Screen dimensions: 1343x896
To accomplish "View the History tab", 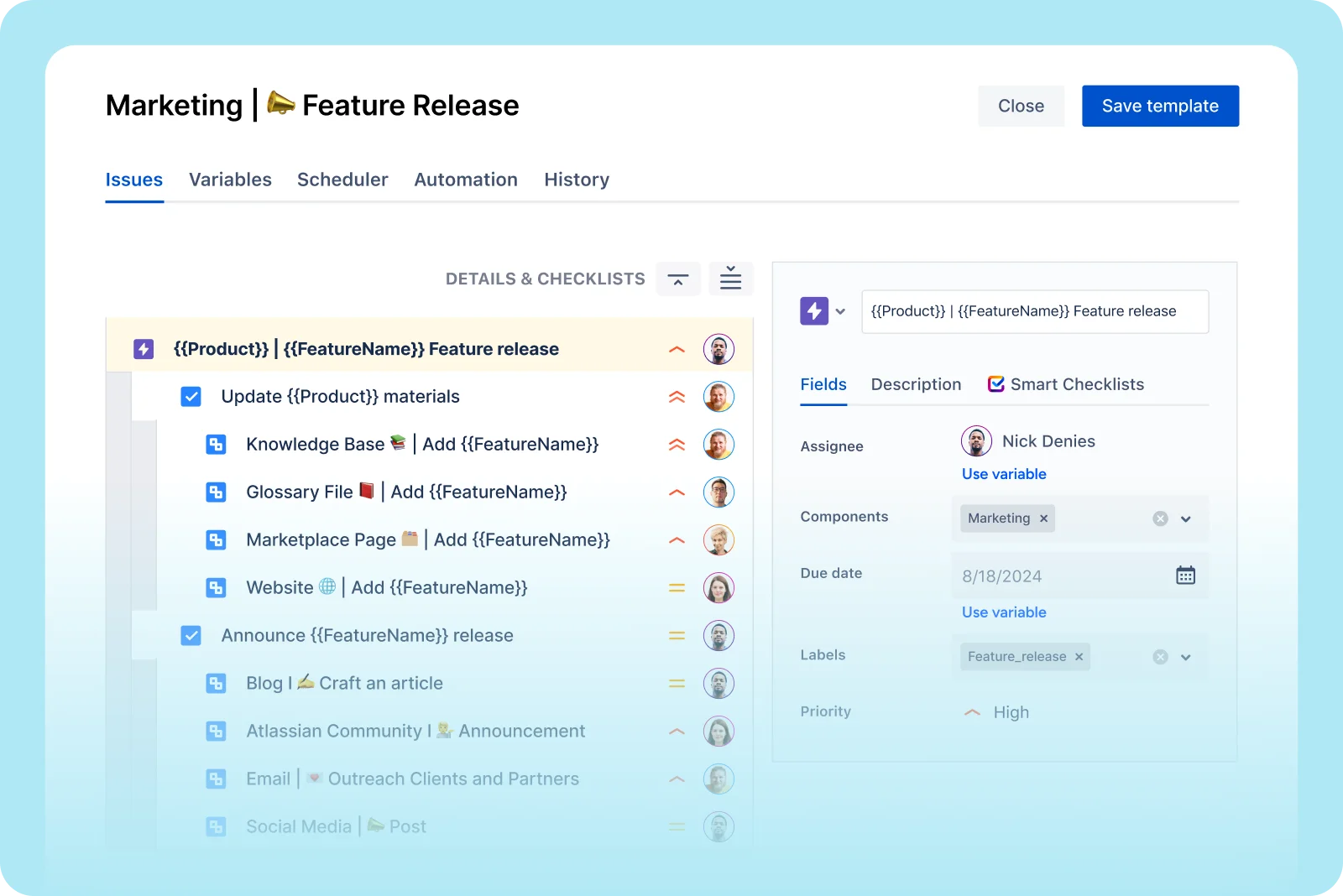I will (x=577, y=180).
